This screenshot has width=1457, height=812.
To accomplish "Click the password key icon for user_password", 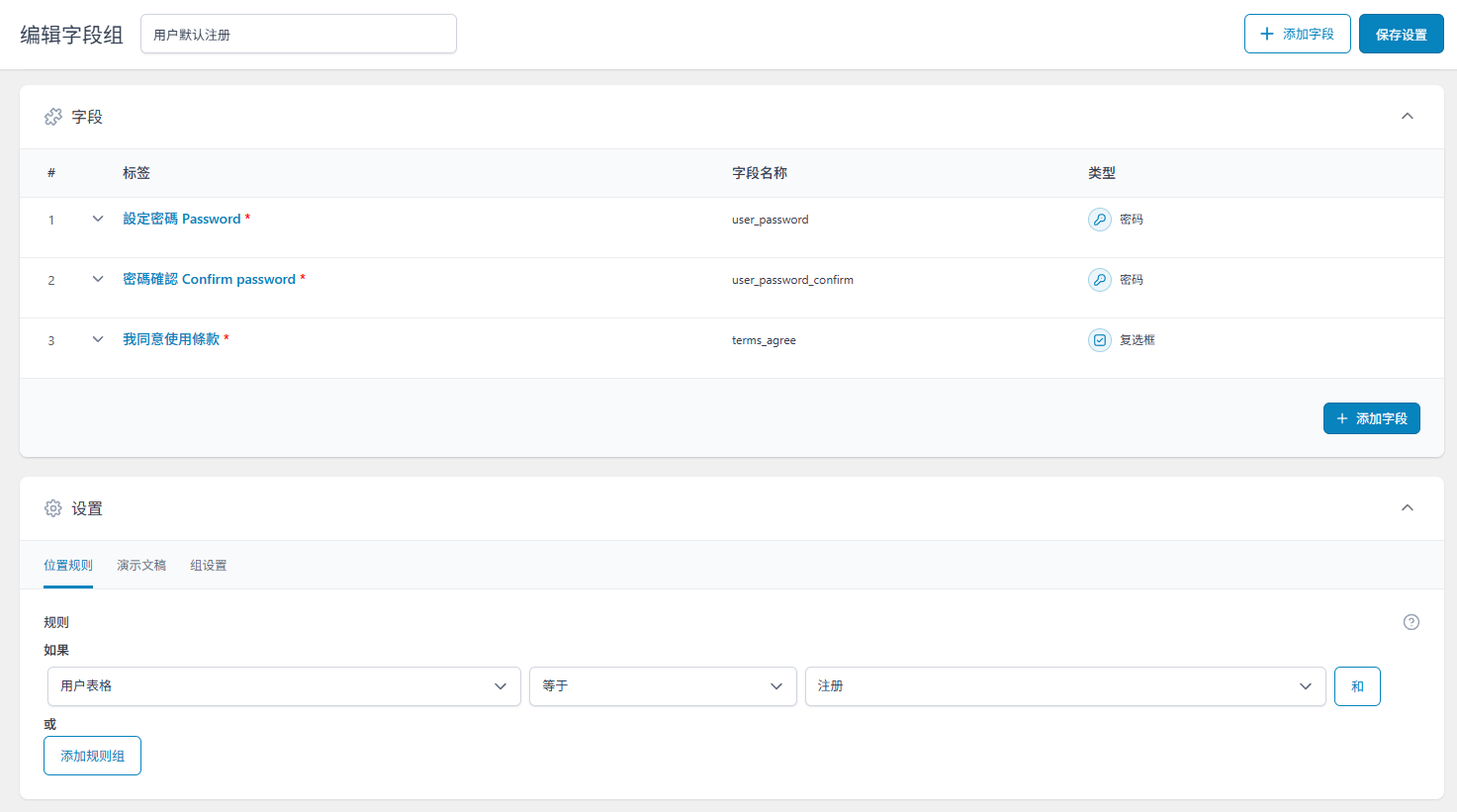I will click(x=1099, y=220).
